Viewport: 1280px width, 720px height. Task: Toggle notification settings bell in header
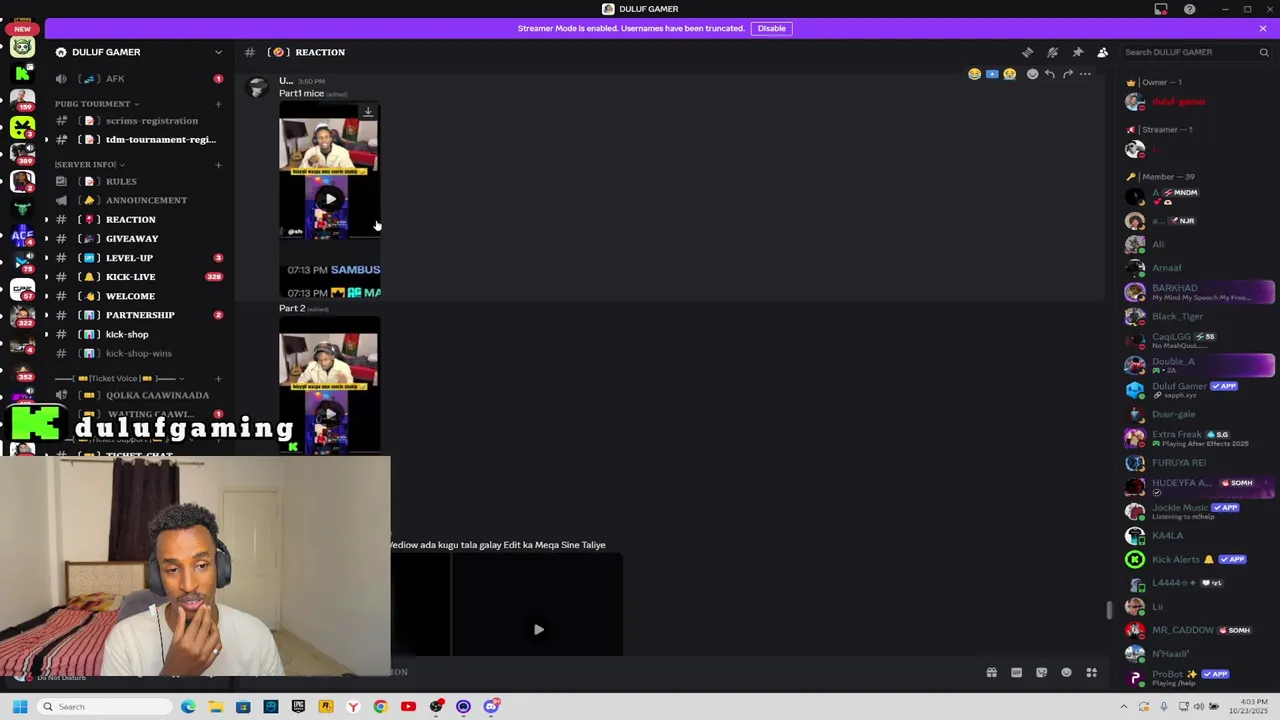[1052, 52]
